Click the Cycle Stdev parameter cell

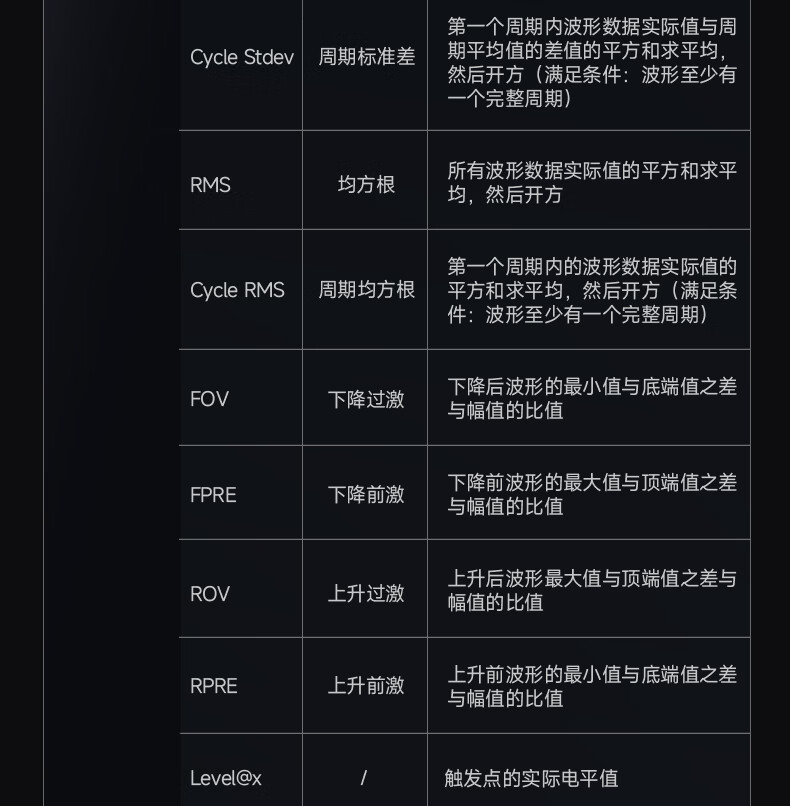[241, 58]
